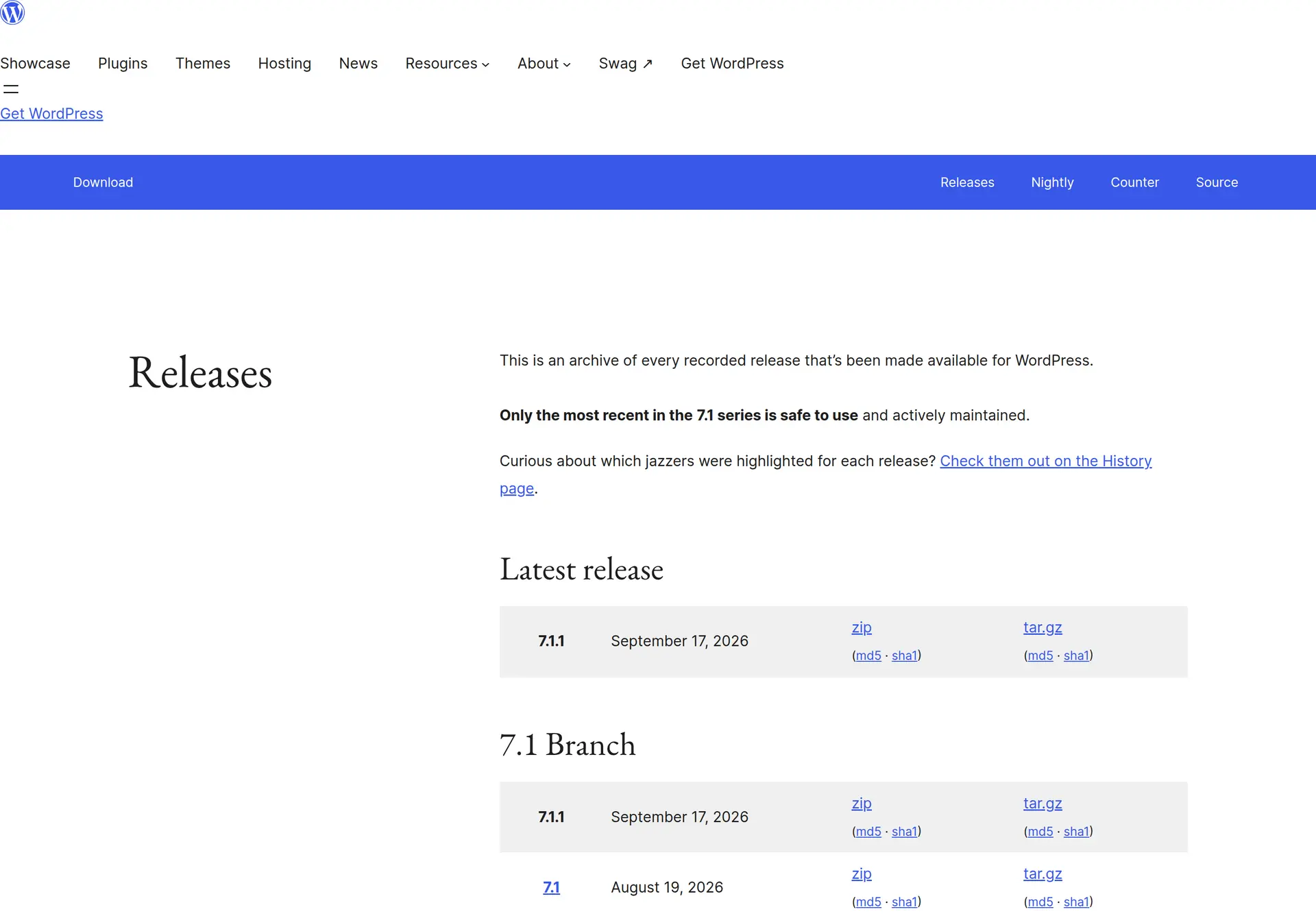Select the Nightly tab

(x=1052, y=182)
